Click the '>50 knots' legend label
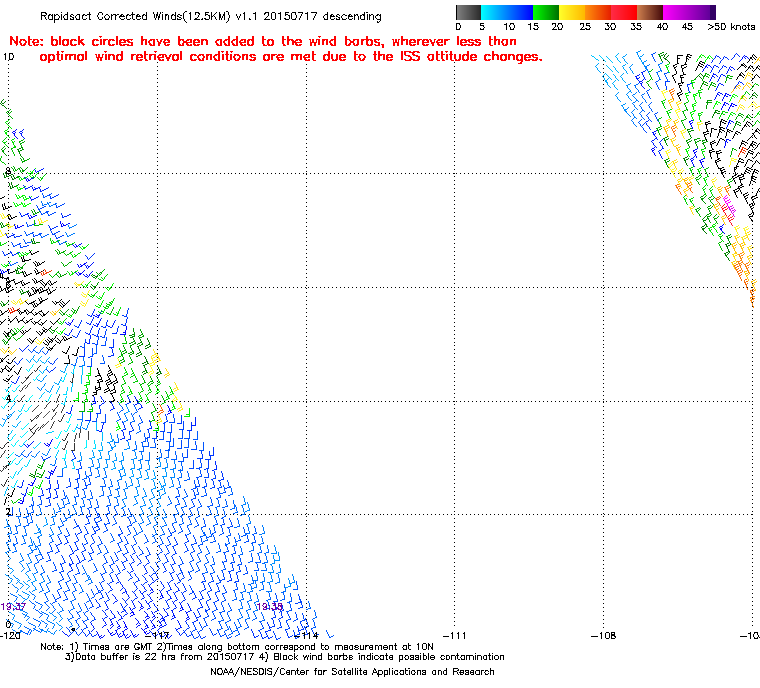This screenshot has height=688, width=760. tap(731, 27)
